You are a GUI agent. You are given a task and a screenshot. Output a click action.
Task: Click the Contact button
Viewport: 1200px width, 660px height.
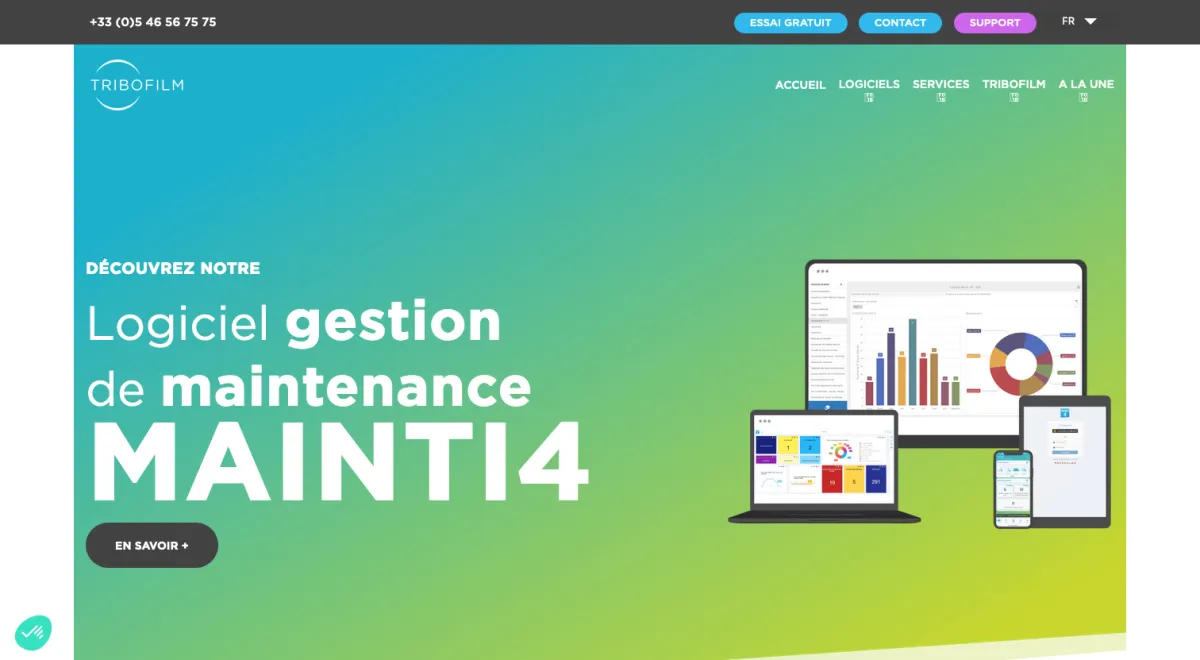coord(900,22)
